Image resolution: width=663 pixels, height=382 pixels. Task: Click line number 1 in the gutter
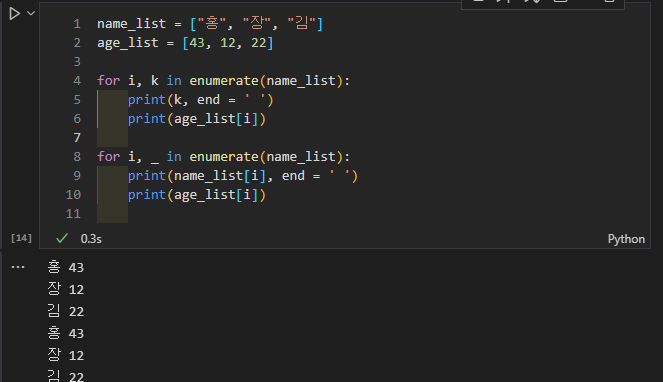tap(77, 24)
